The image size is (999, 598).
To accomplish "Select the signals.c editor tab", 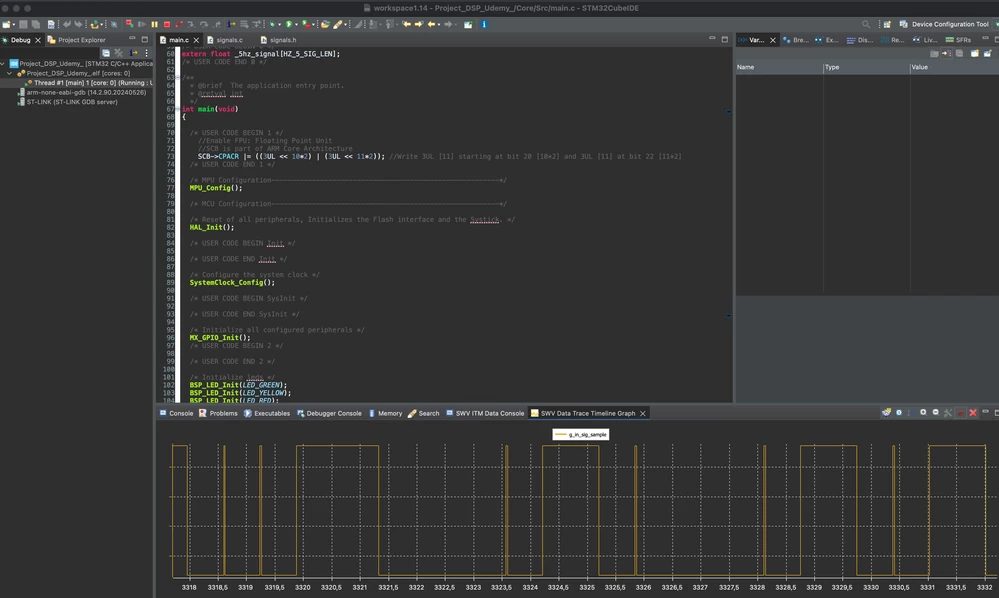I will click(x=225, y=39).
